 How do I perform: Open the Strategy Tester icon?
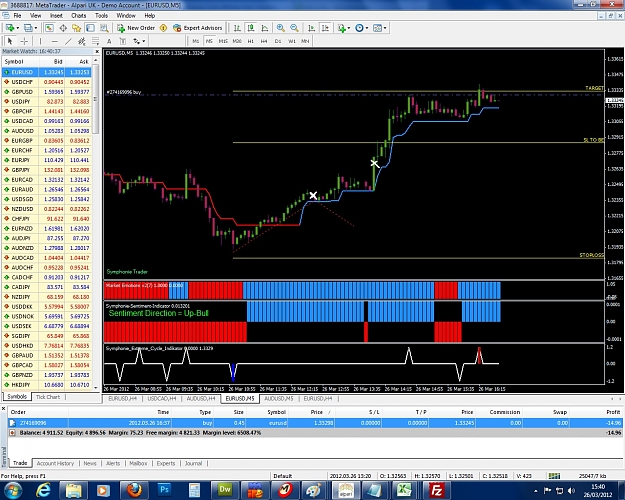(104, 28)
